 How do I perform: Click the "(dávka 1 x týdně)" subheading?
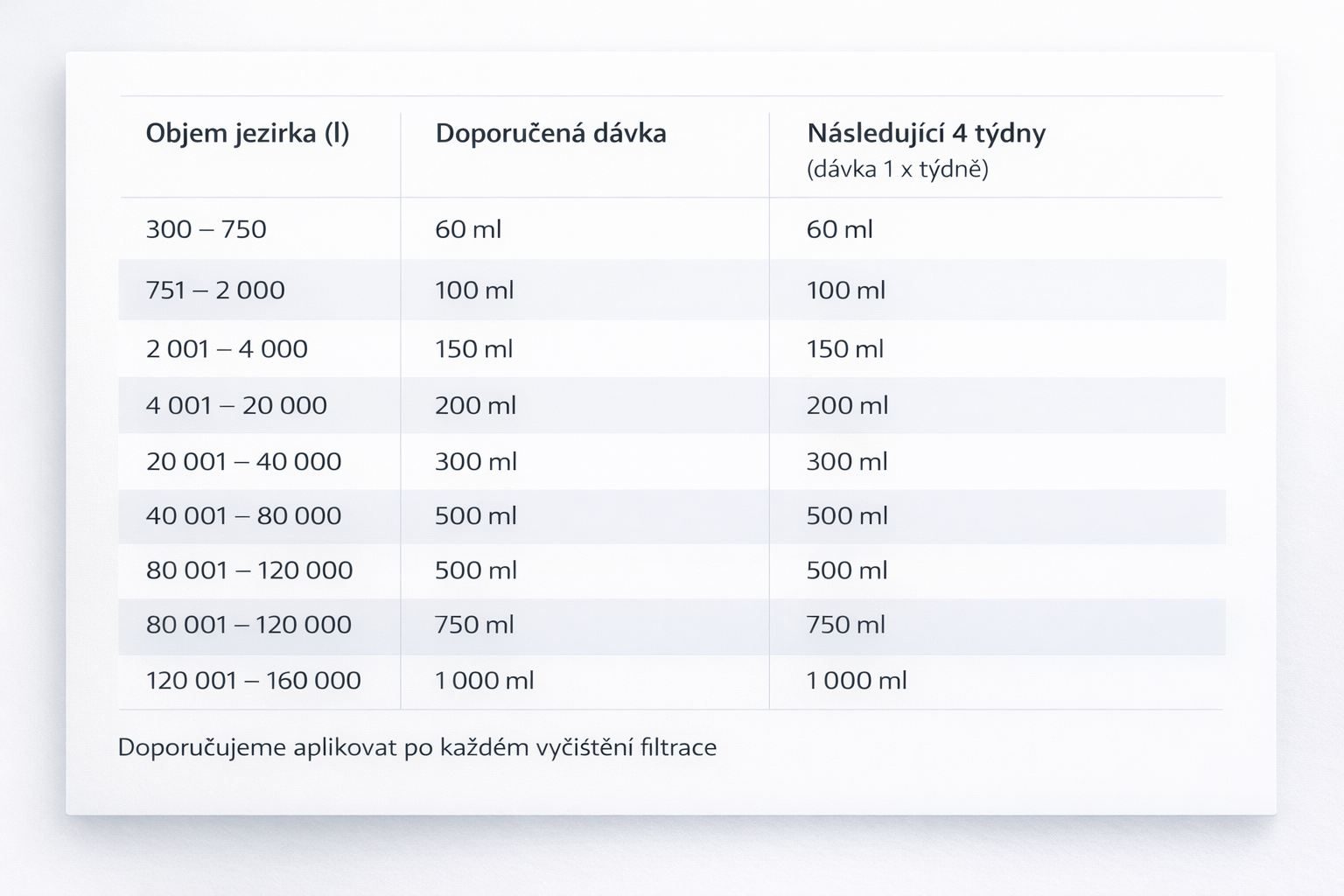897,169
